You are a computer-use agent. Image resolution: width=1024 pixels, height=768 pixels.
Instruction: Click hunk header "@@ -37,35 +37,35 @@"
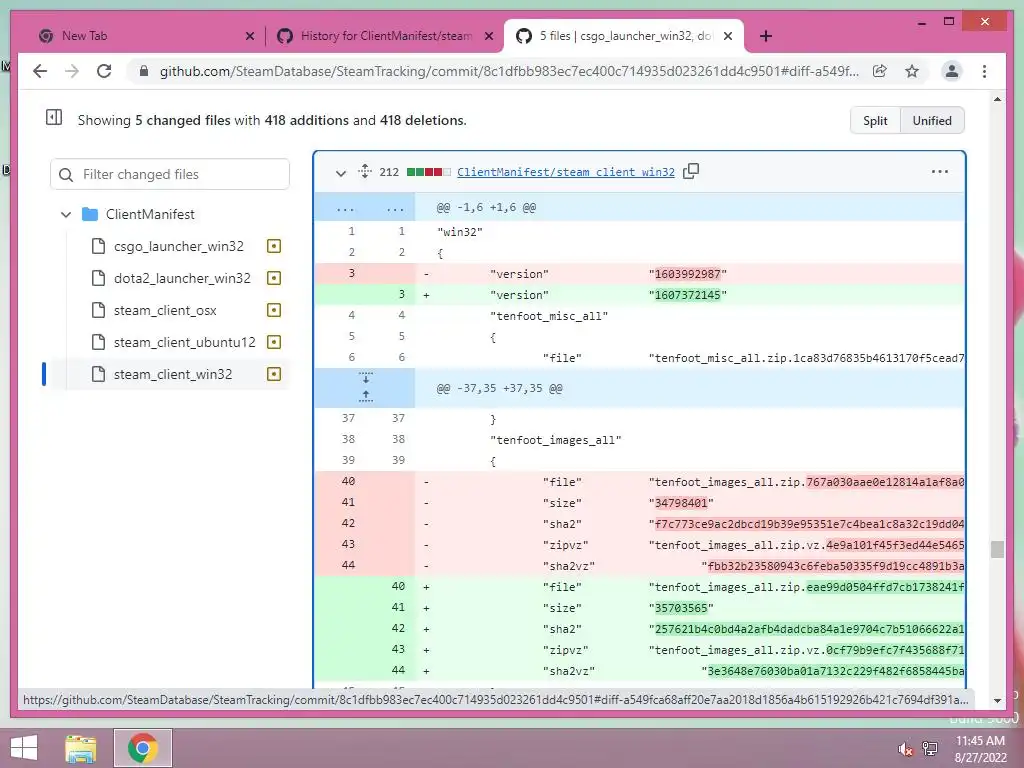coord(499,388)
